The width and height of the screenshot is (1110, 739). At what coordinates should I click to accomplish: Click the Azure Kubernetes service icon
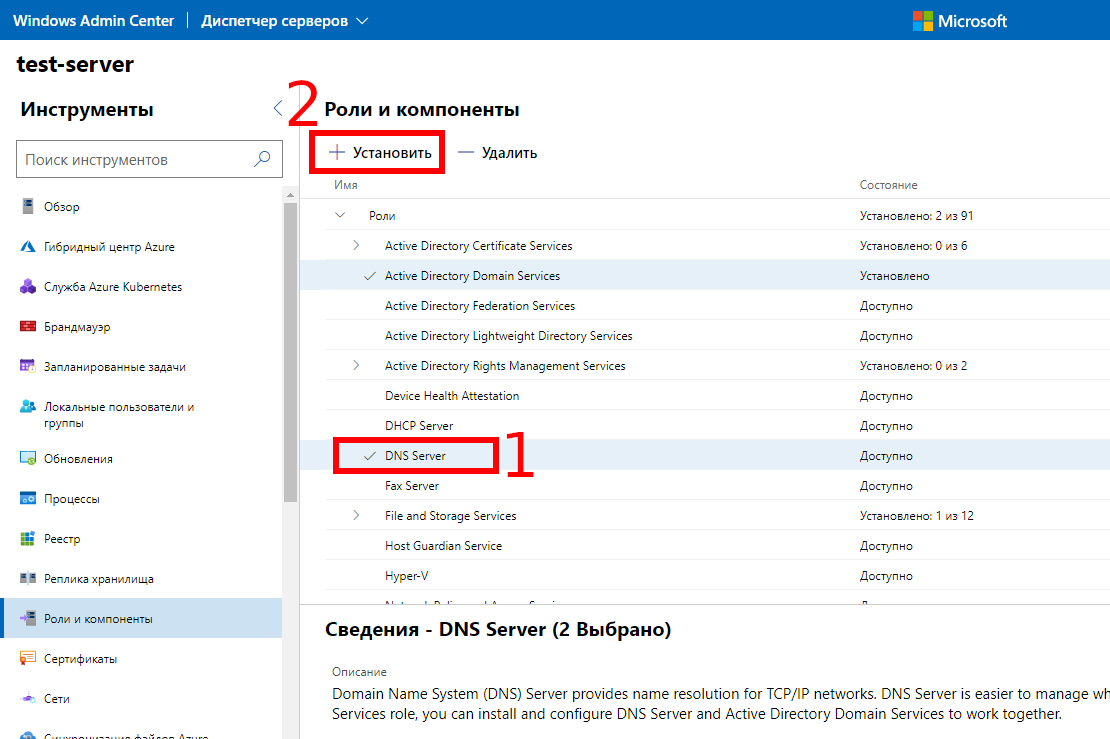tap(27, 287)
